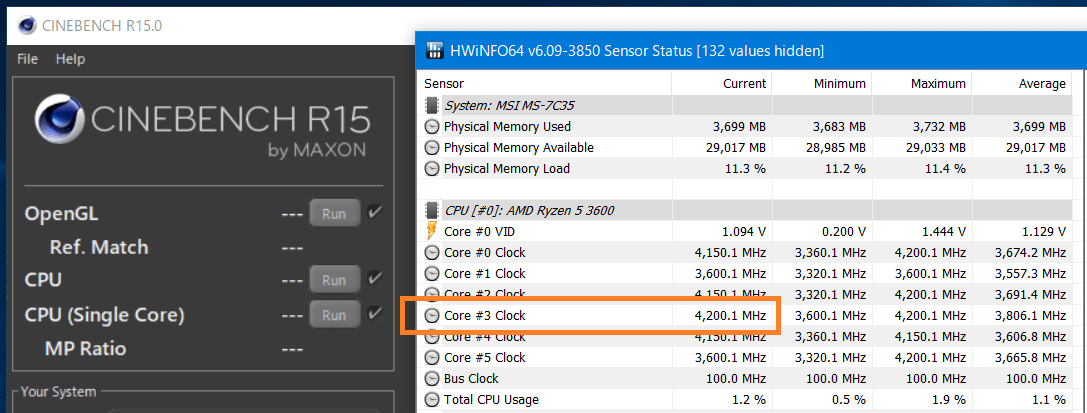Select the System: MSI MS-7C35 group row
Viewport: 1087px width, 413px height.
747,105
